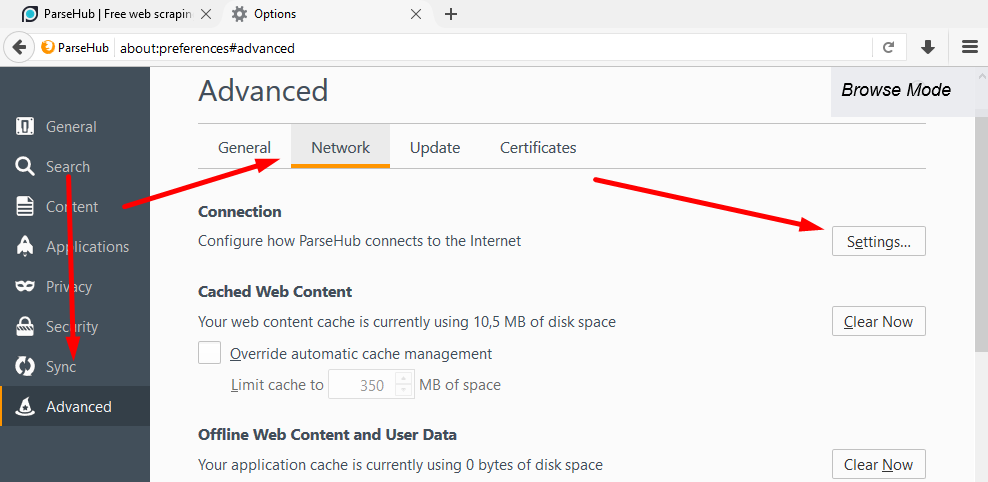
Task: Click the Connection section heading
Action: [x=239, y=212]
